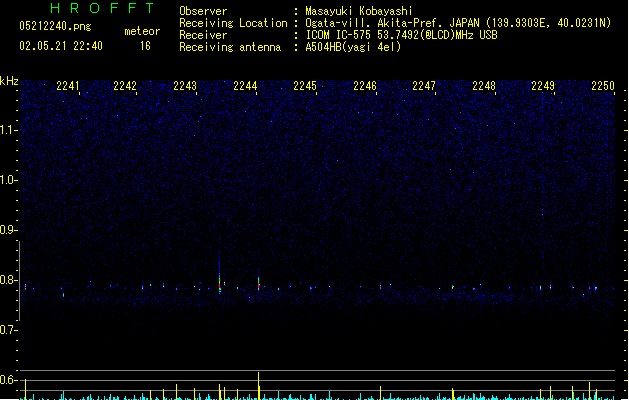The width and height of the screenshot is (629, 400).
Task: Click the tallest yellow spike in the power graph
Action: (x=258, y=386)
